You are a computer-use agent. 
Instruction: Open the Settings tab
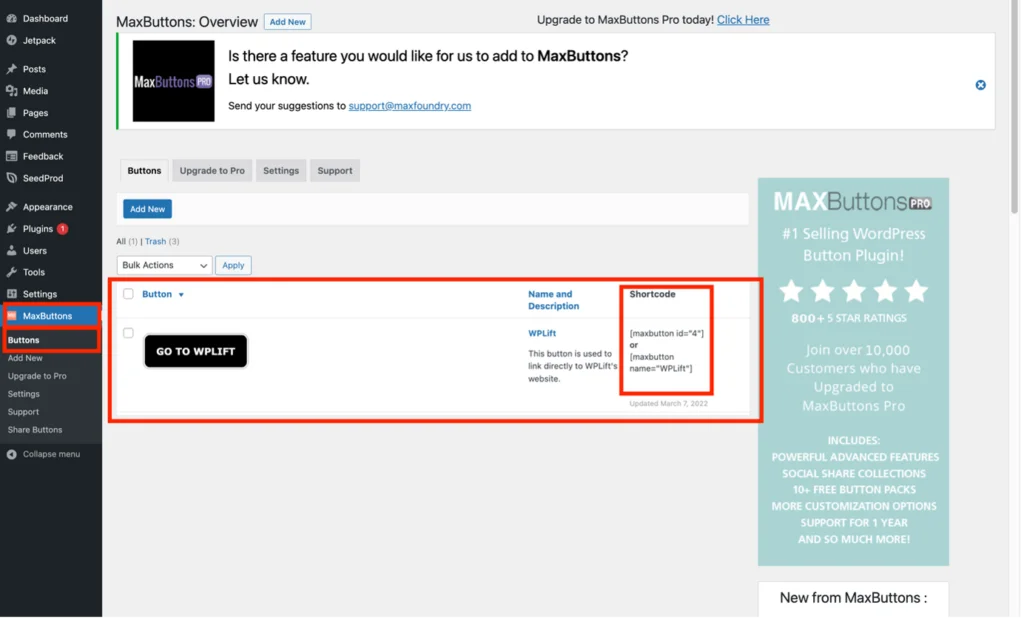281,170
